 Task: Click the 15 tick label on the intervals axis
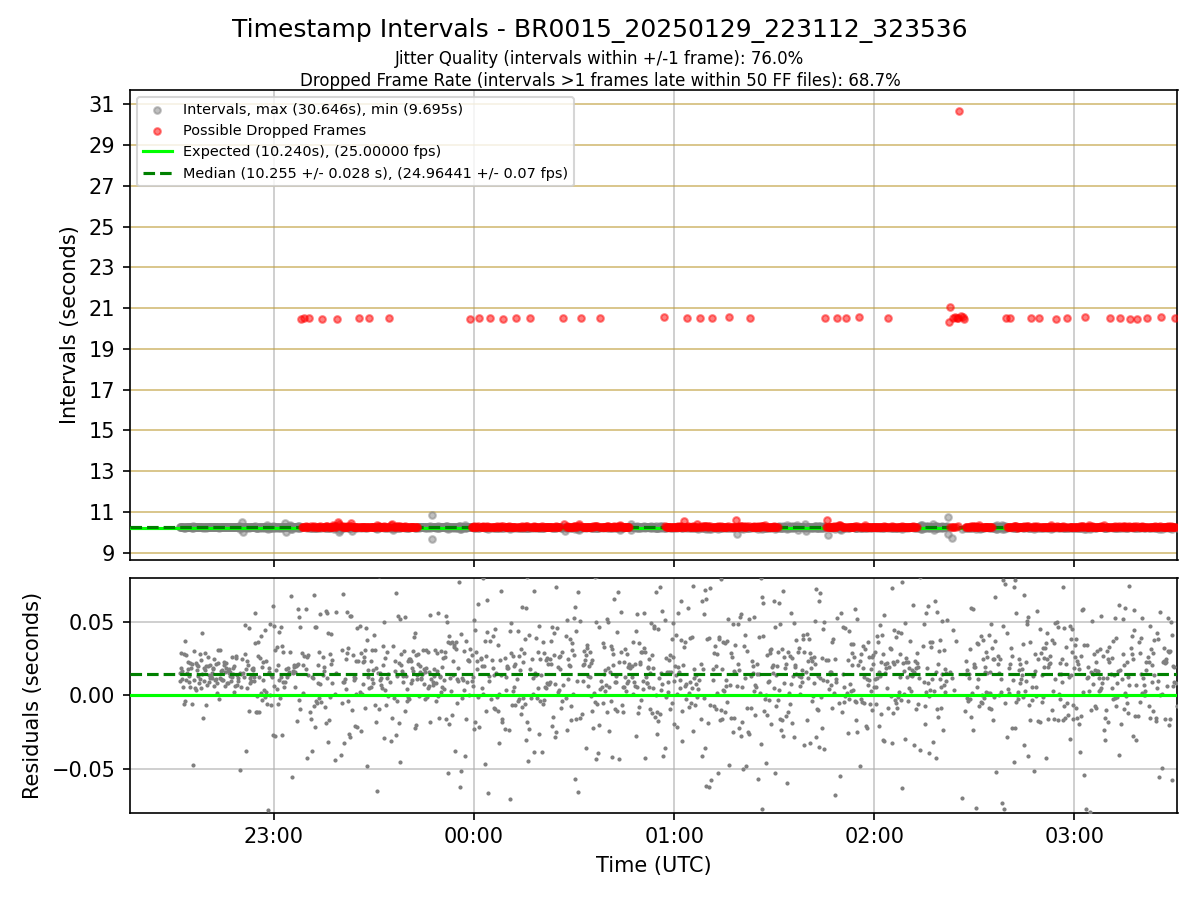tap(103, 430)
